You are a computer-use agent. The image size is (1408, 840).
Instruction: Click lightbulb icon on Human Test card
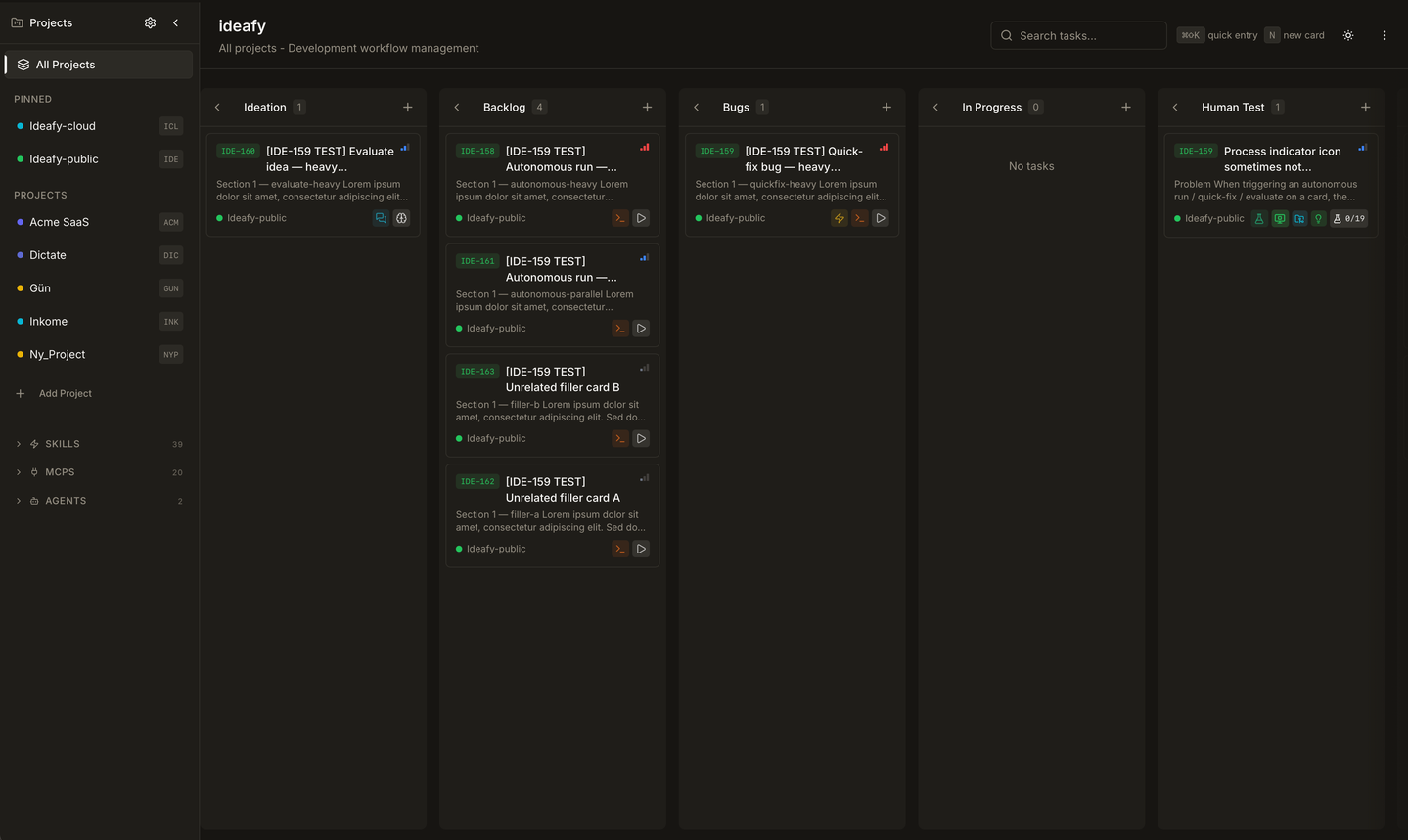1319,218
